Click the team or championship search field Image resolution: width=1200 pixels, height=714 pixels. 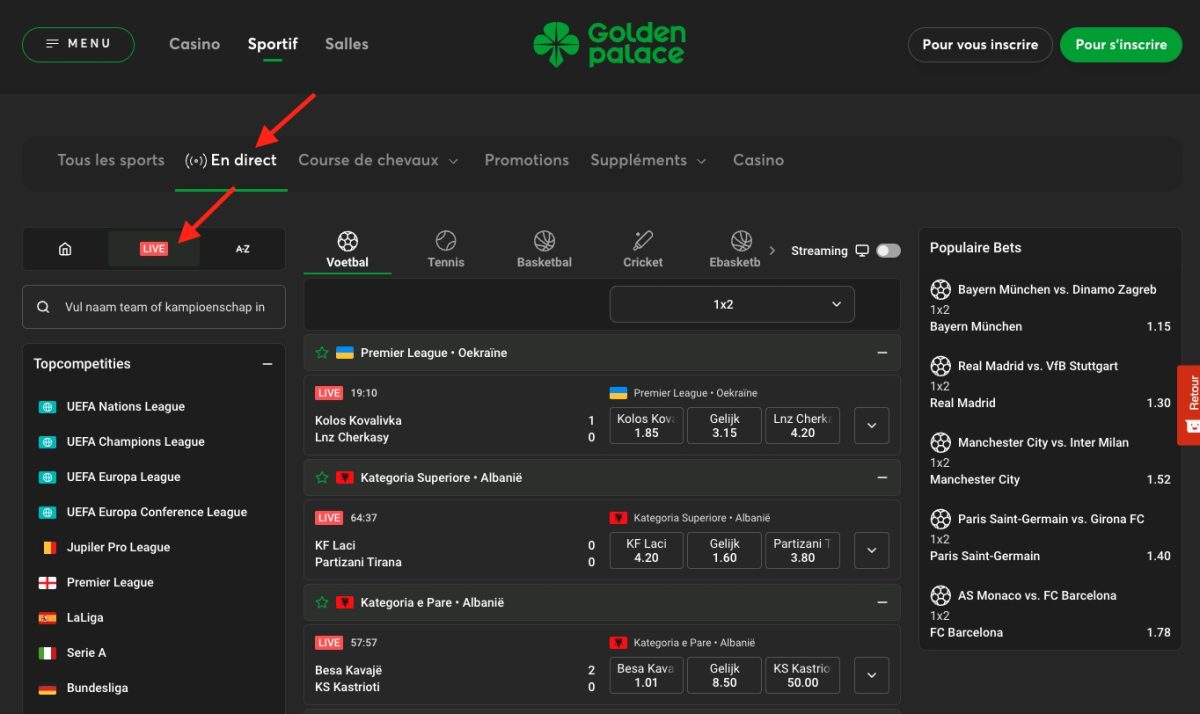pos(154,307)
